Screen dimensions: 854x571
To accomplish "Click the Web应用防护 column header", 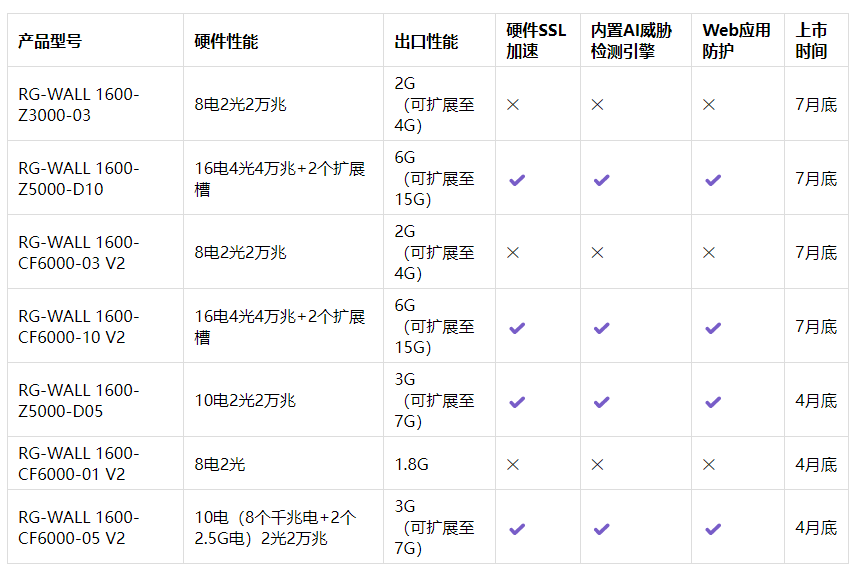I will [x=736, y=41].
